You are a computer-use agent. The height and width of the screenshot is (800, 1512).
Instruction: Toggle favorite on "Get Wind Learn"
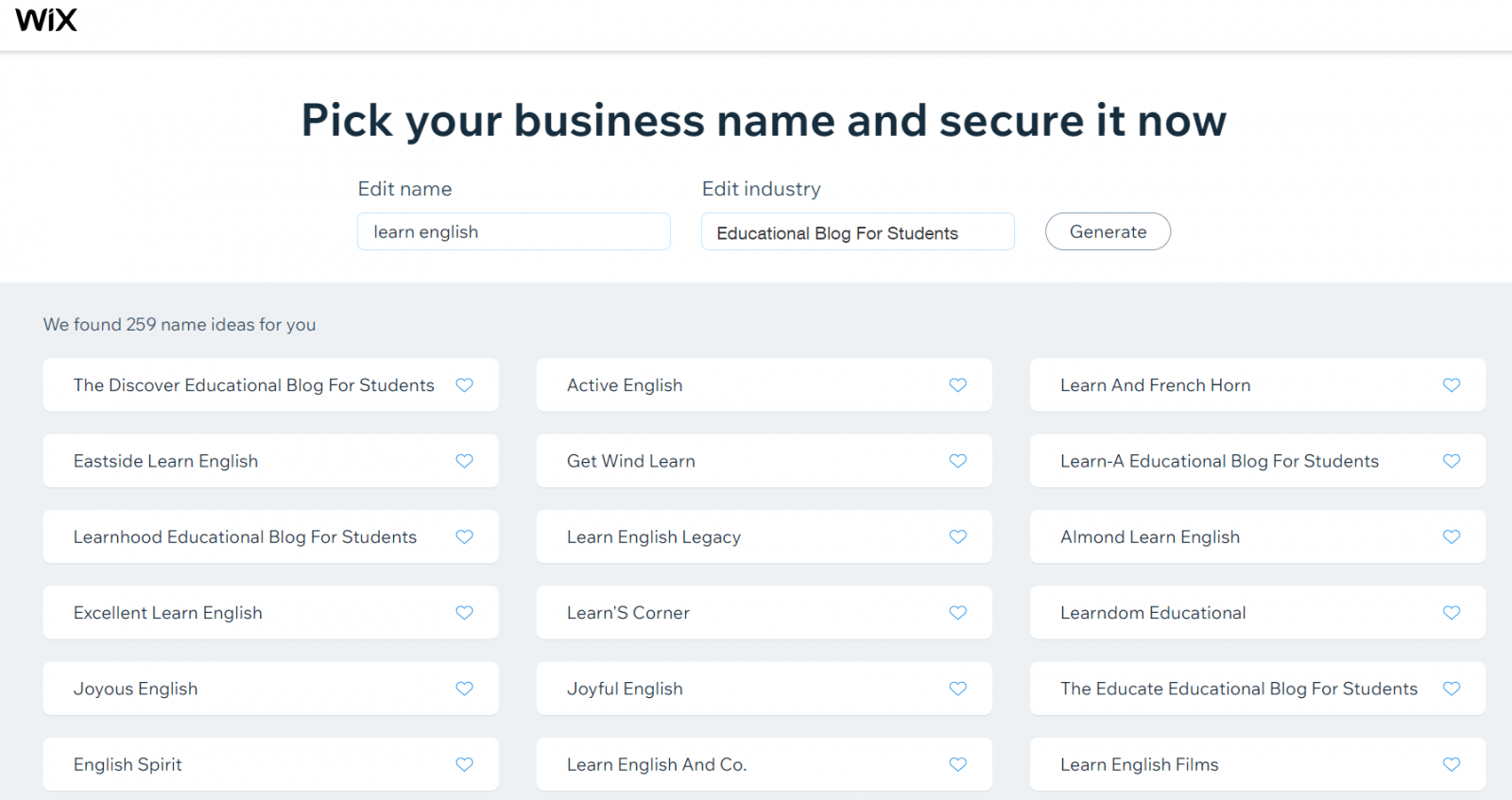tap(957, 461)
